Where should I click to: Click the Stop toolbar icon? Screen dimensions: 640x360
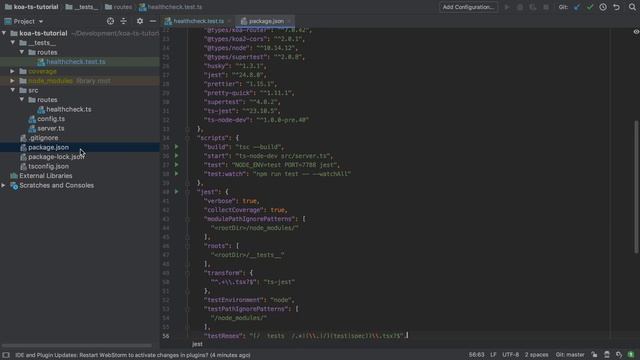pos(546,7)
